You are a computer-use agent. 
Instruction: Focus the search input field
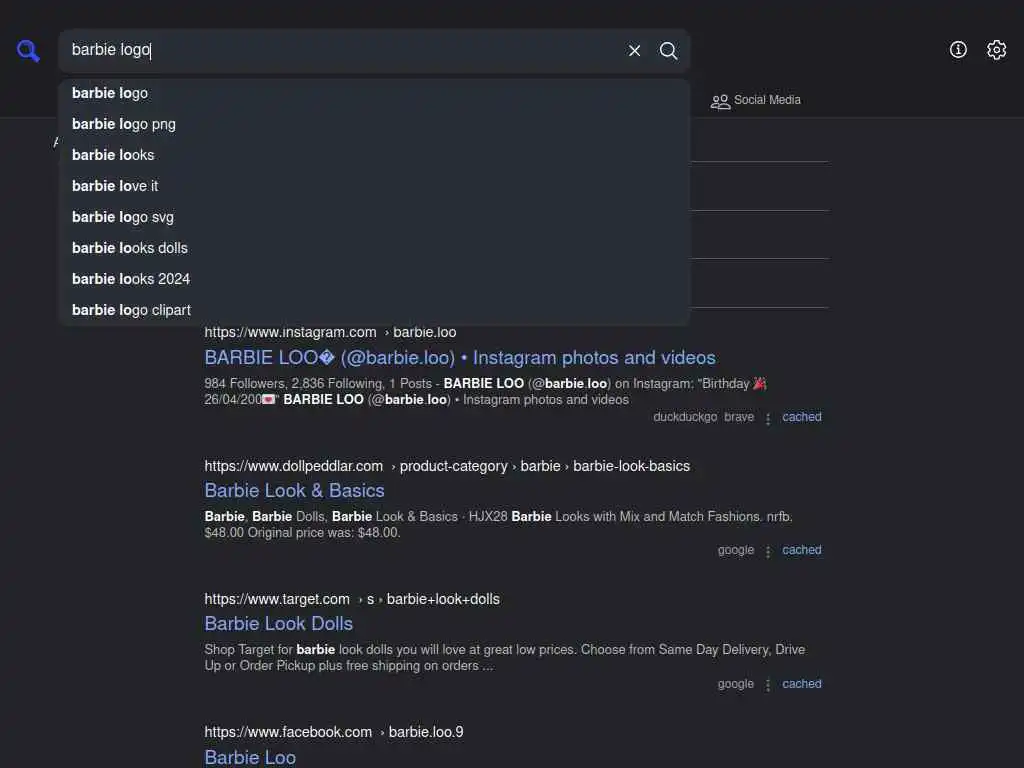(x=340, y=50)
